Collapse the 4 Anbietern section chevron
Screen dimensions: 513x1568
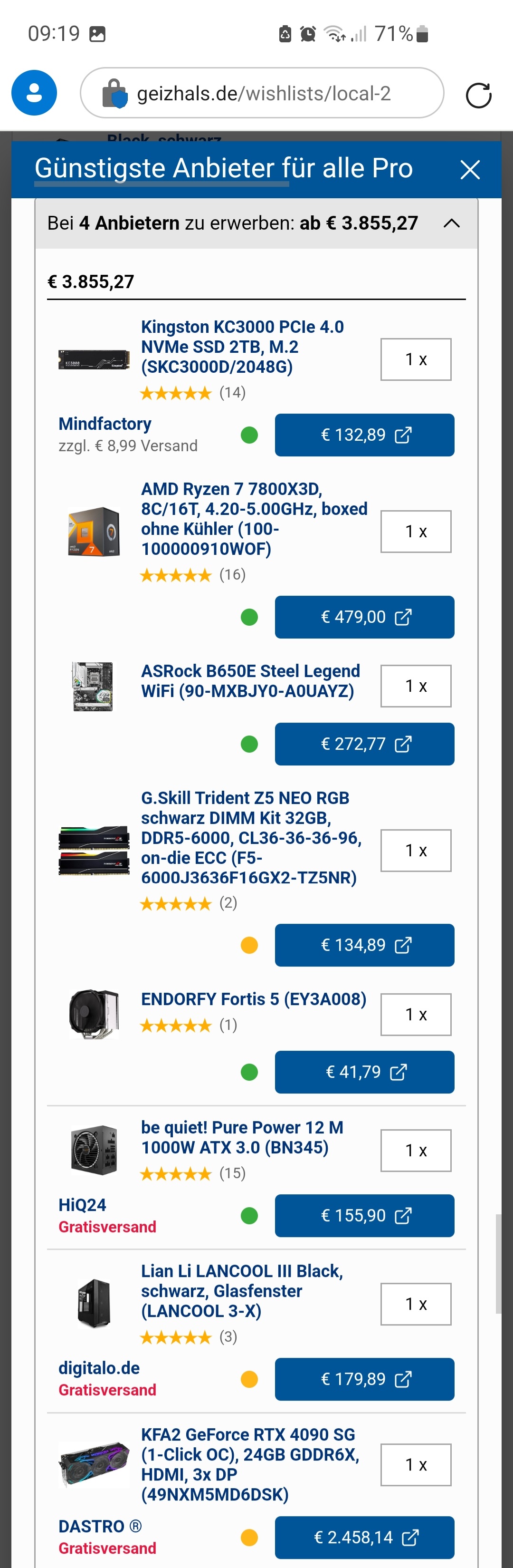coord(451,223)
